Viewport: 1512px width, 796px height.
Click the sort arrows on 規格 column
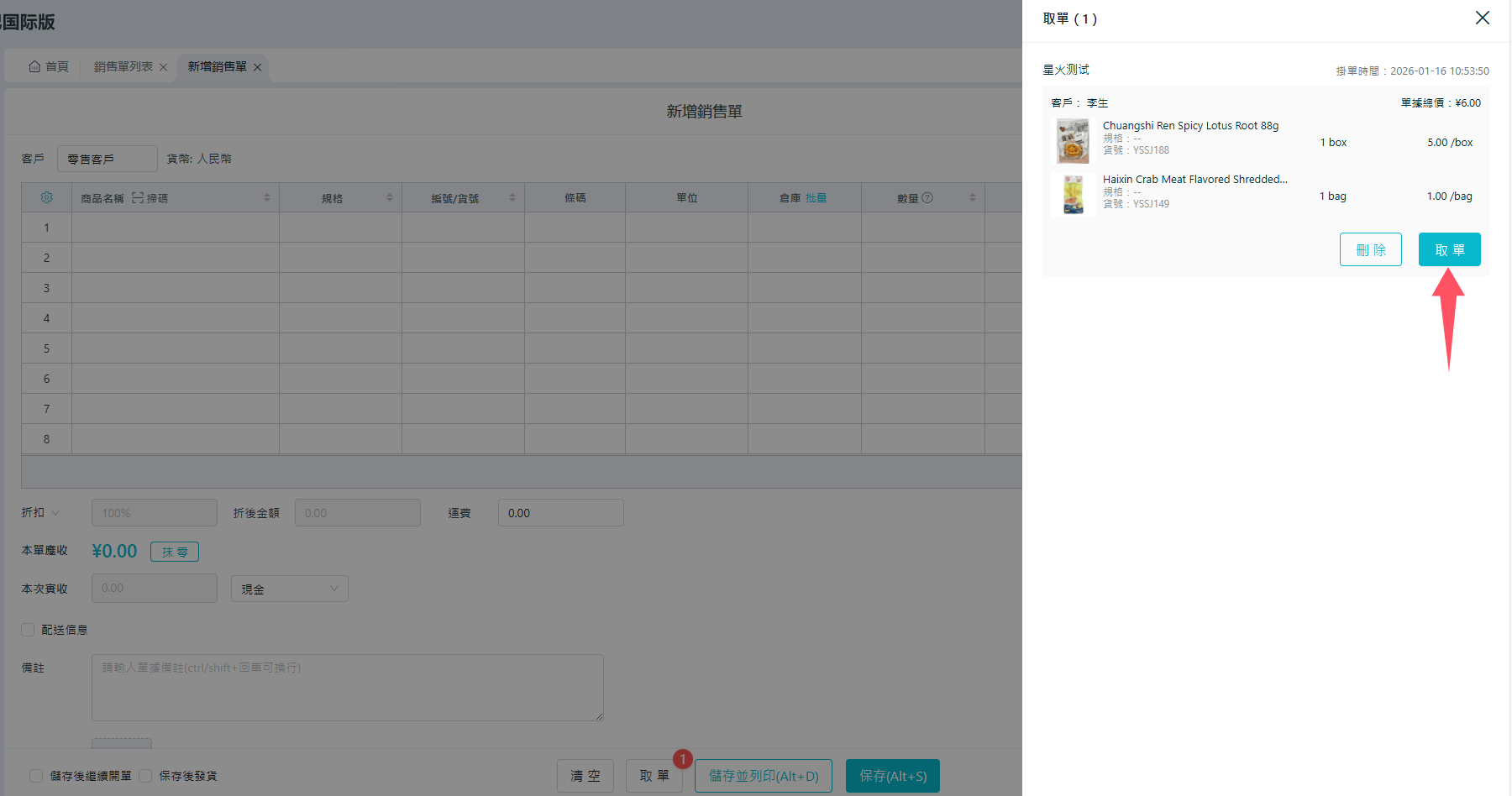tap(390, 198)
